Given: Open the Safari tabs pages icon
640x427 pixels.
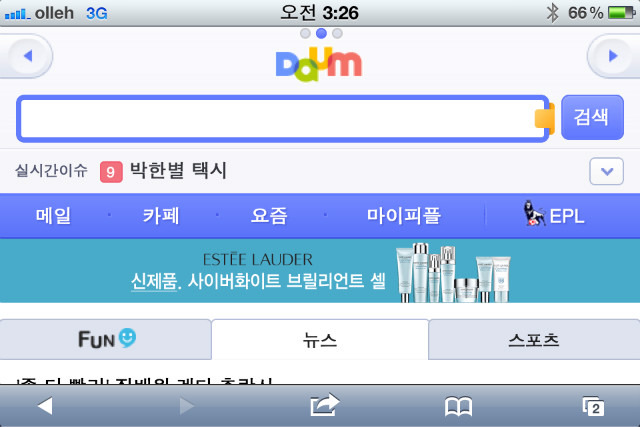Looking at the screenshot, I should (x=593, y=407).
